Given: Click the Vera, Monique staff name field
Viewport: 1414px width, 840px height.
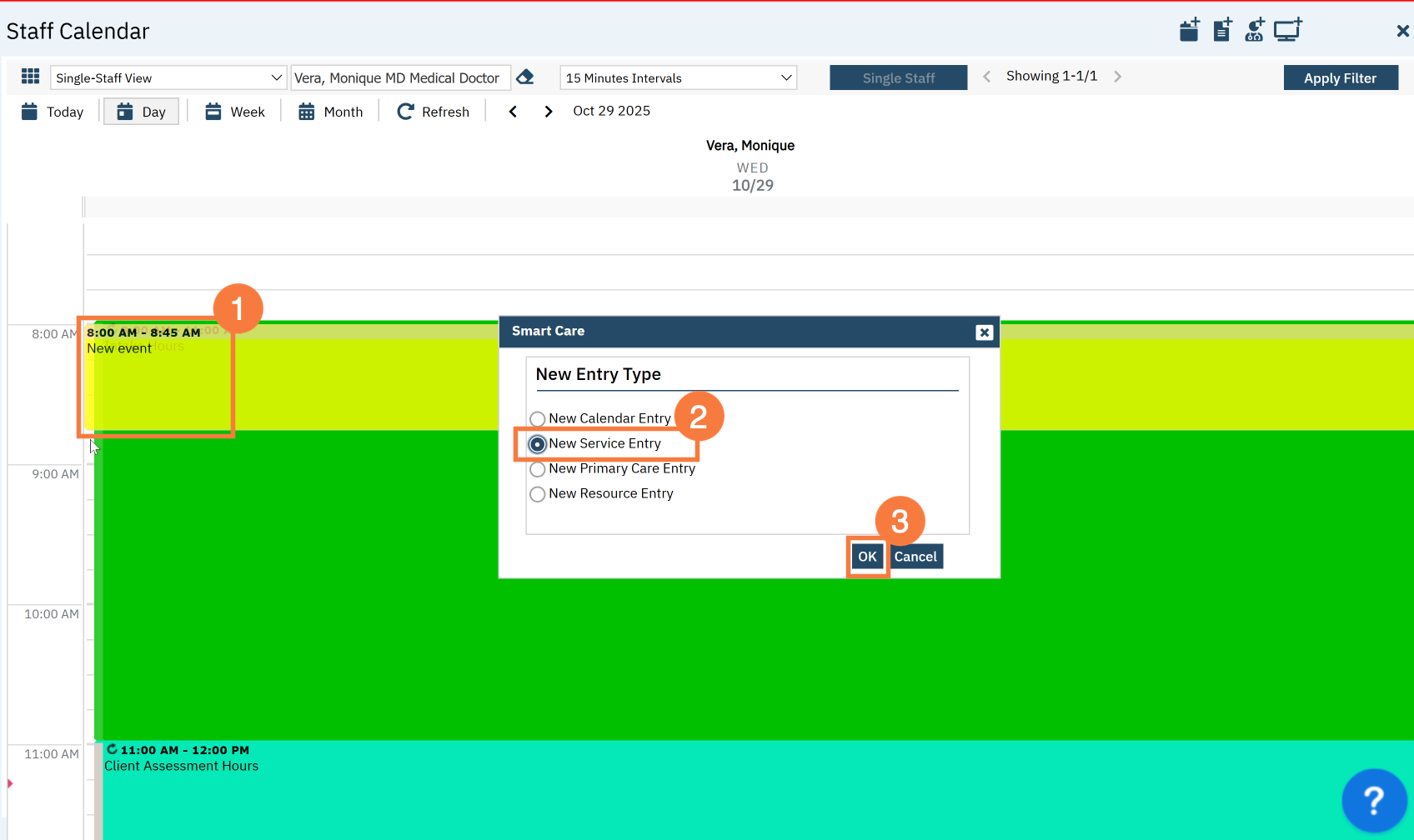Looking at the screenshot, I should (399, 77).
